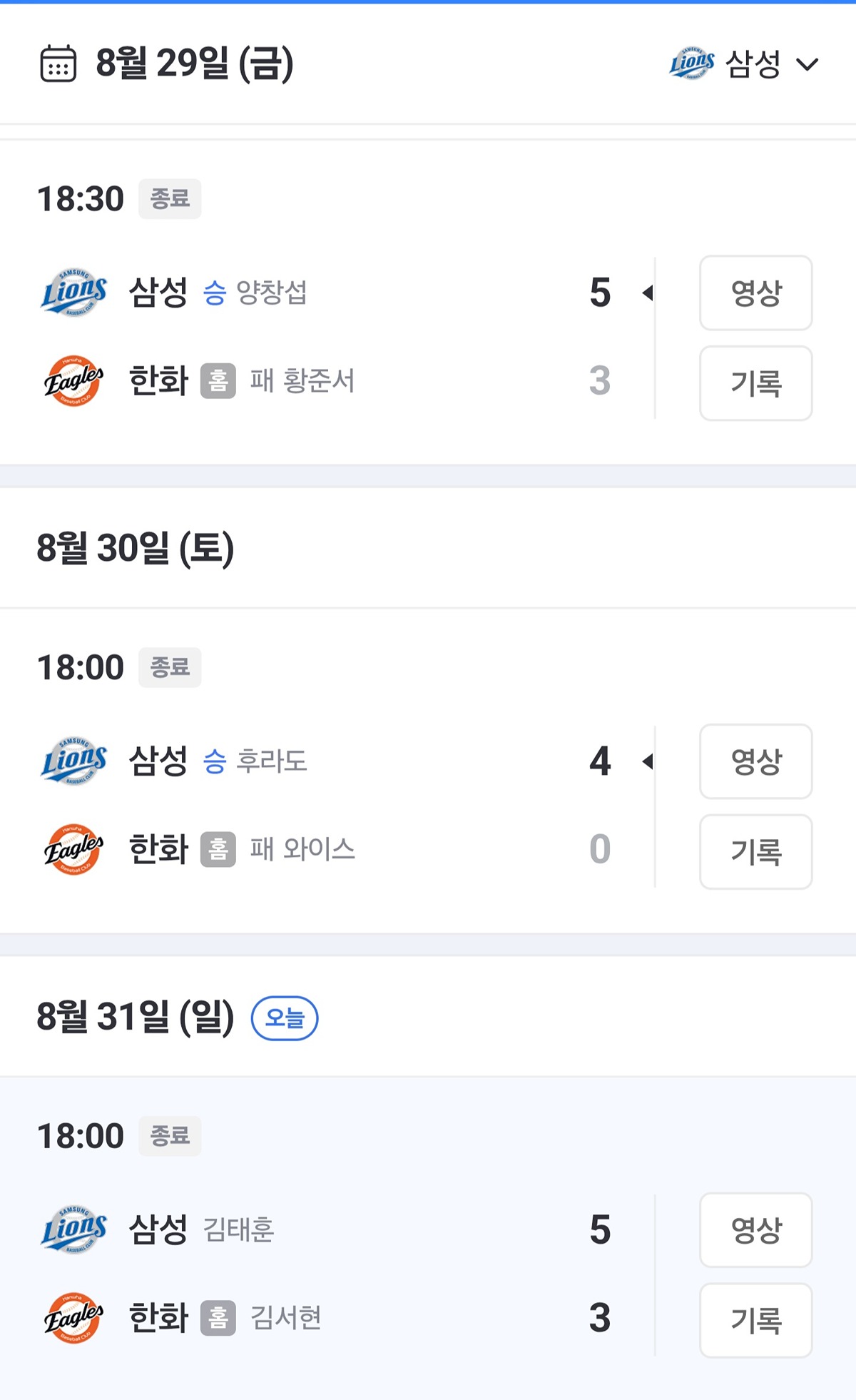View 기록 record for August 30 game
This screenshot has height=1400, width=856.
755,851
